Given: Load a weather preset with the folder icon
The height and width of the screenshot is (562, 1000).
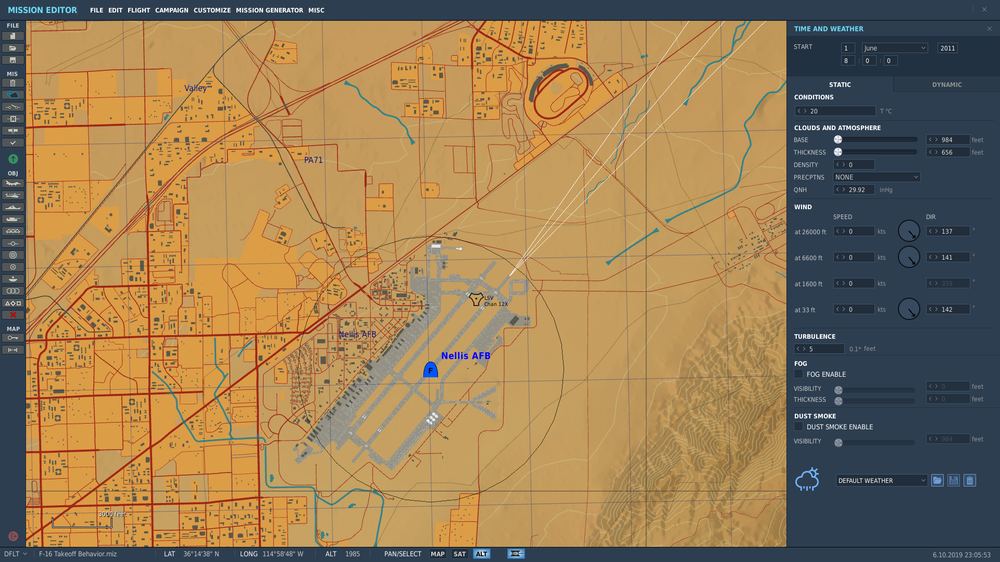Looking at the screenshot, I should pyautogui.click(x=937, y=480).
